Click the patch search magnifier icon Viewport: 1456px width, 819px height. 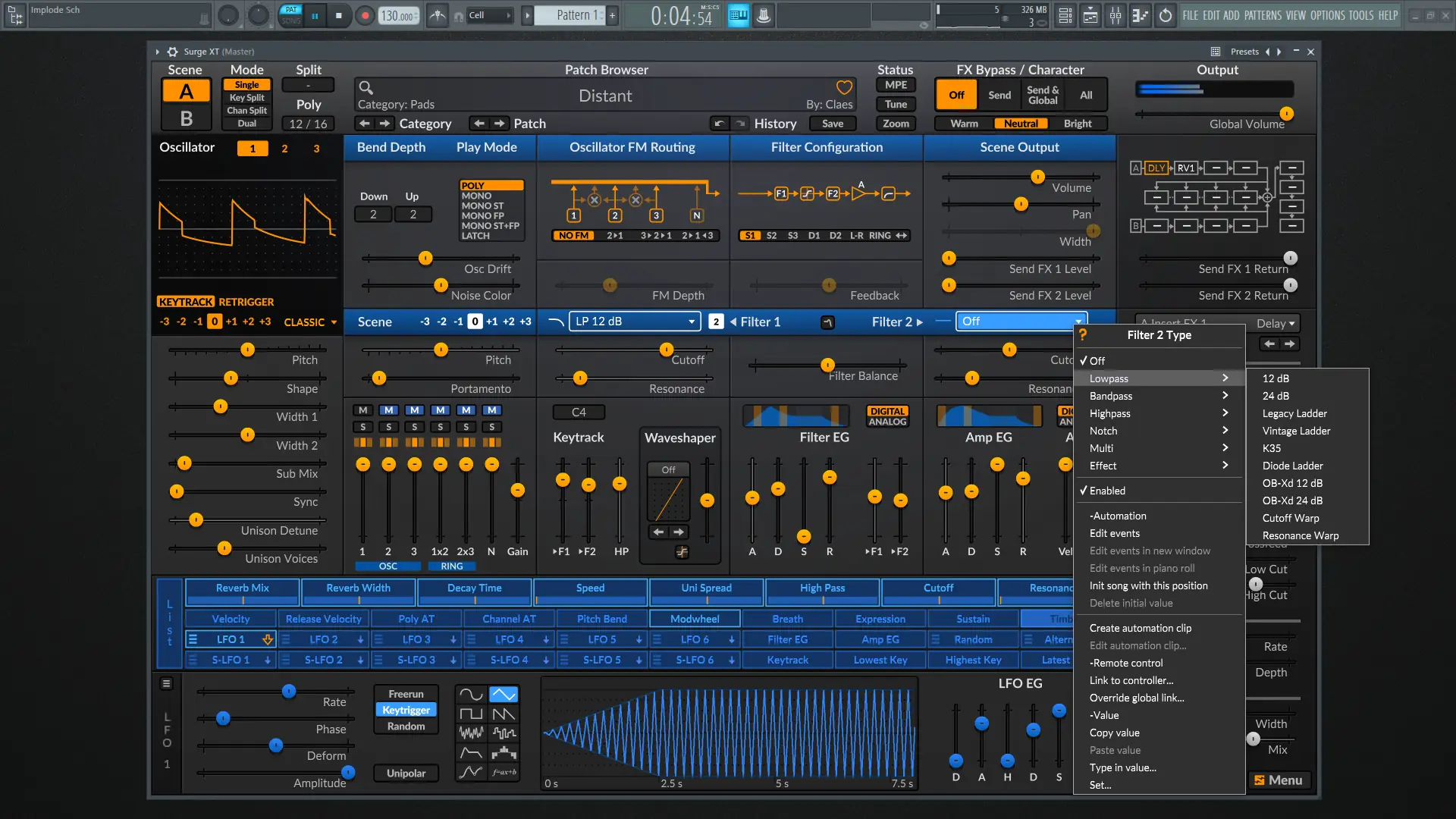tap(366, 87)
